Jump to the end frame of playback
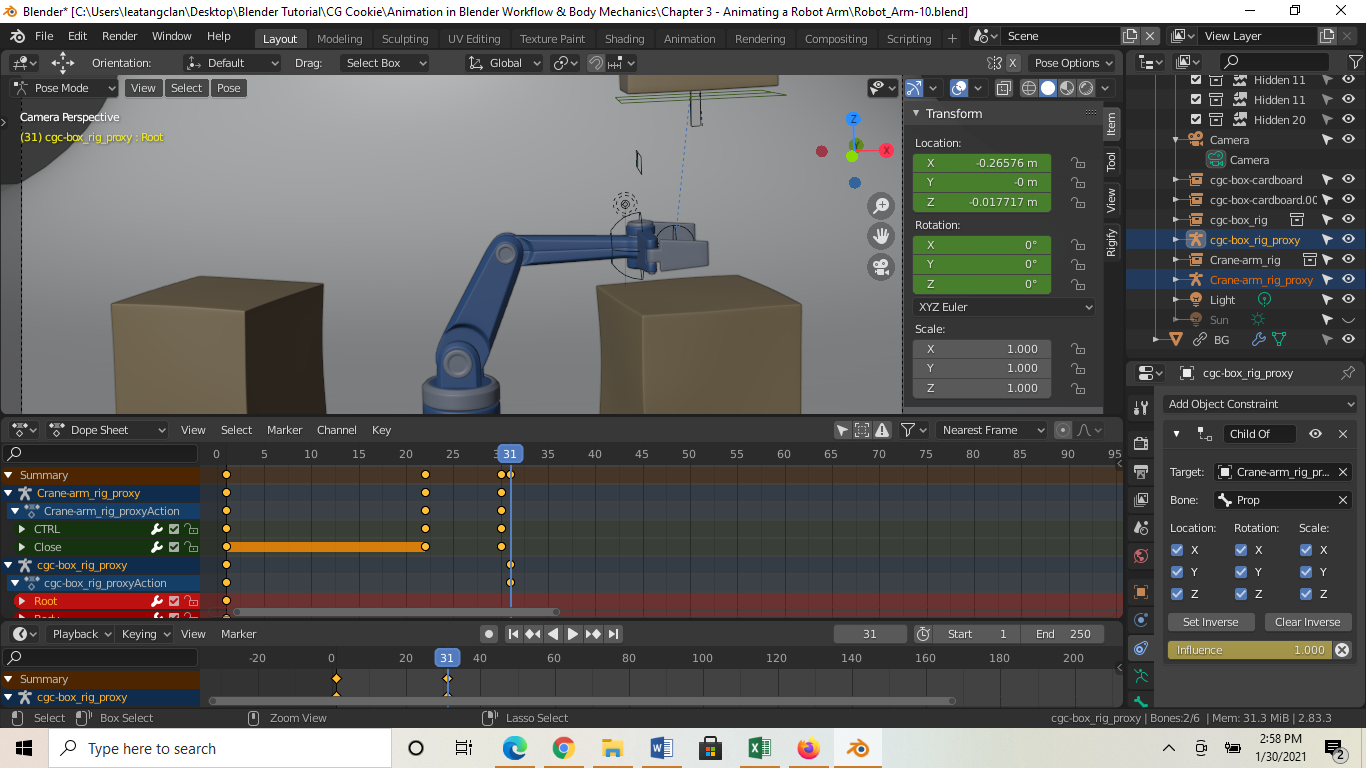Image resolution: width=1366 pixels, height=768 pixels. click(x=614, y=634)
